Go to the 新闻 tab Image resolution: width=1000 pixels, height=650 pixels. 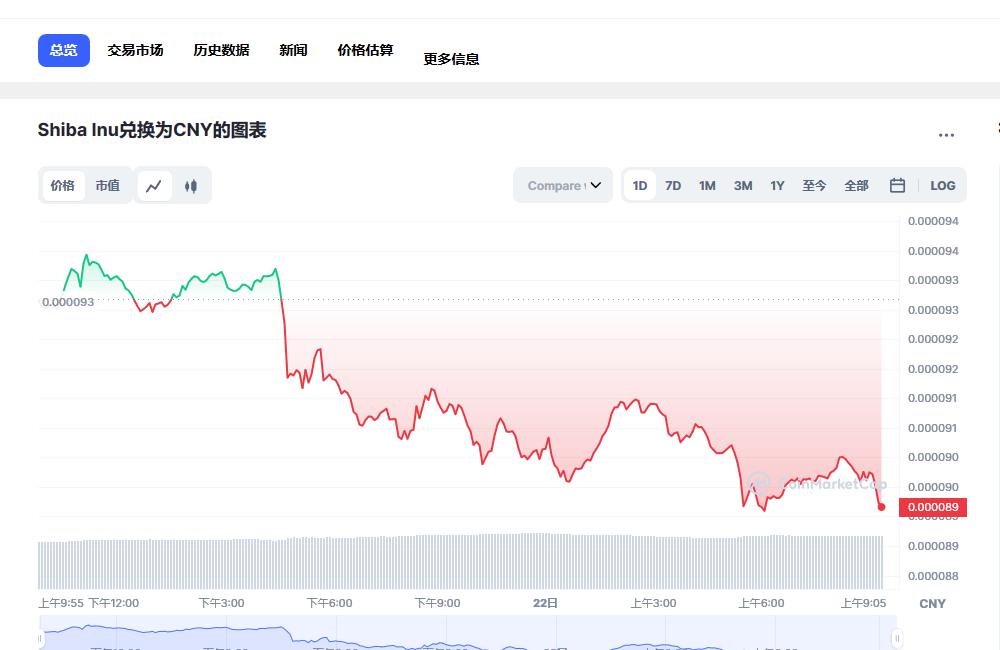pyautogui.click(x=293, y=50)
